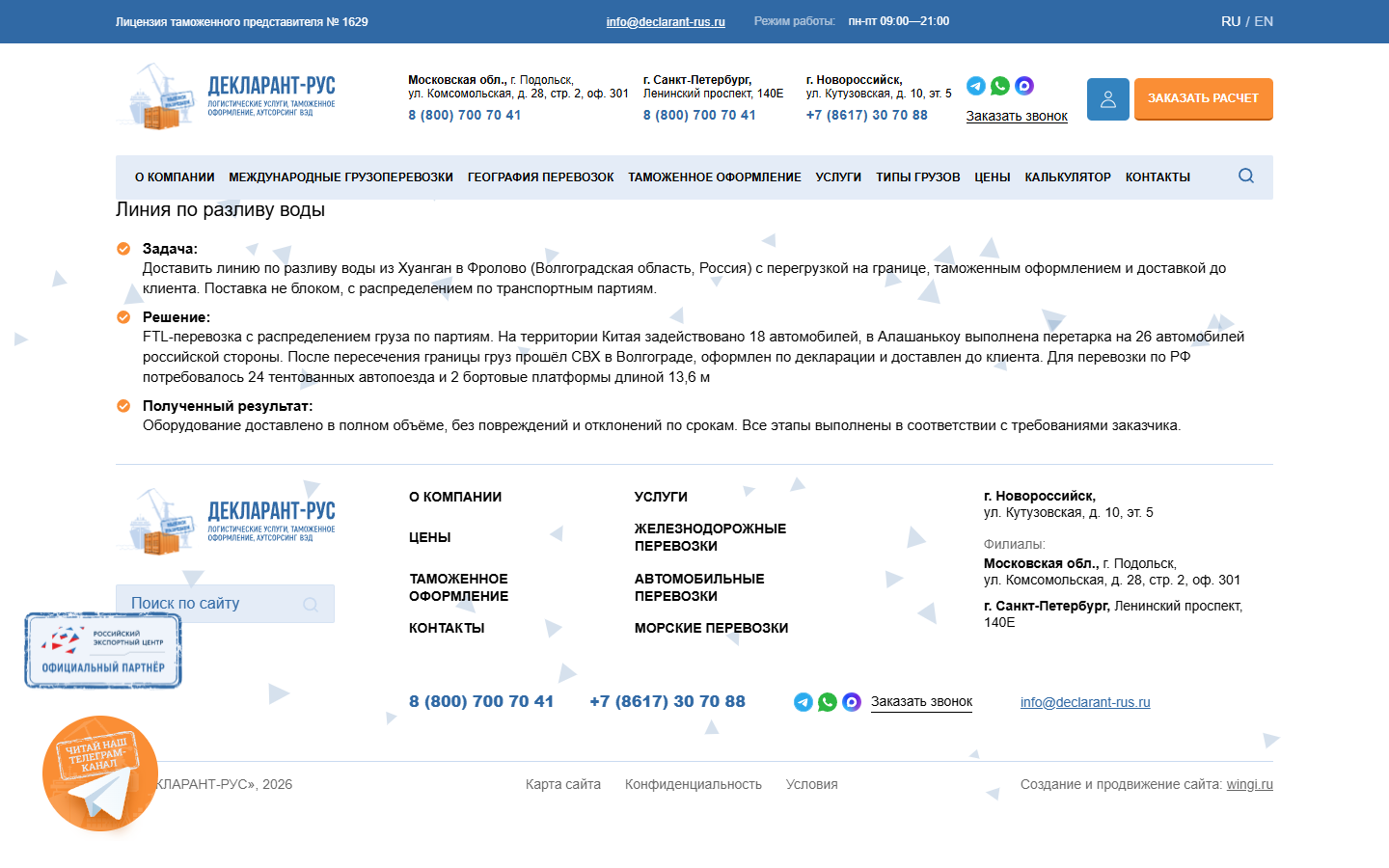Open Telegram icon in header
The height and width of the screenshot is (868, 1389).
pyautogui.click(x=976, y=86)
